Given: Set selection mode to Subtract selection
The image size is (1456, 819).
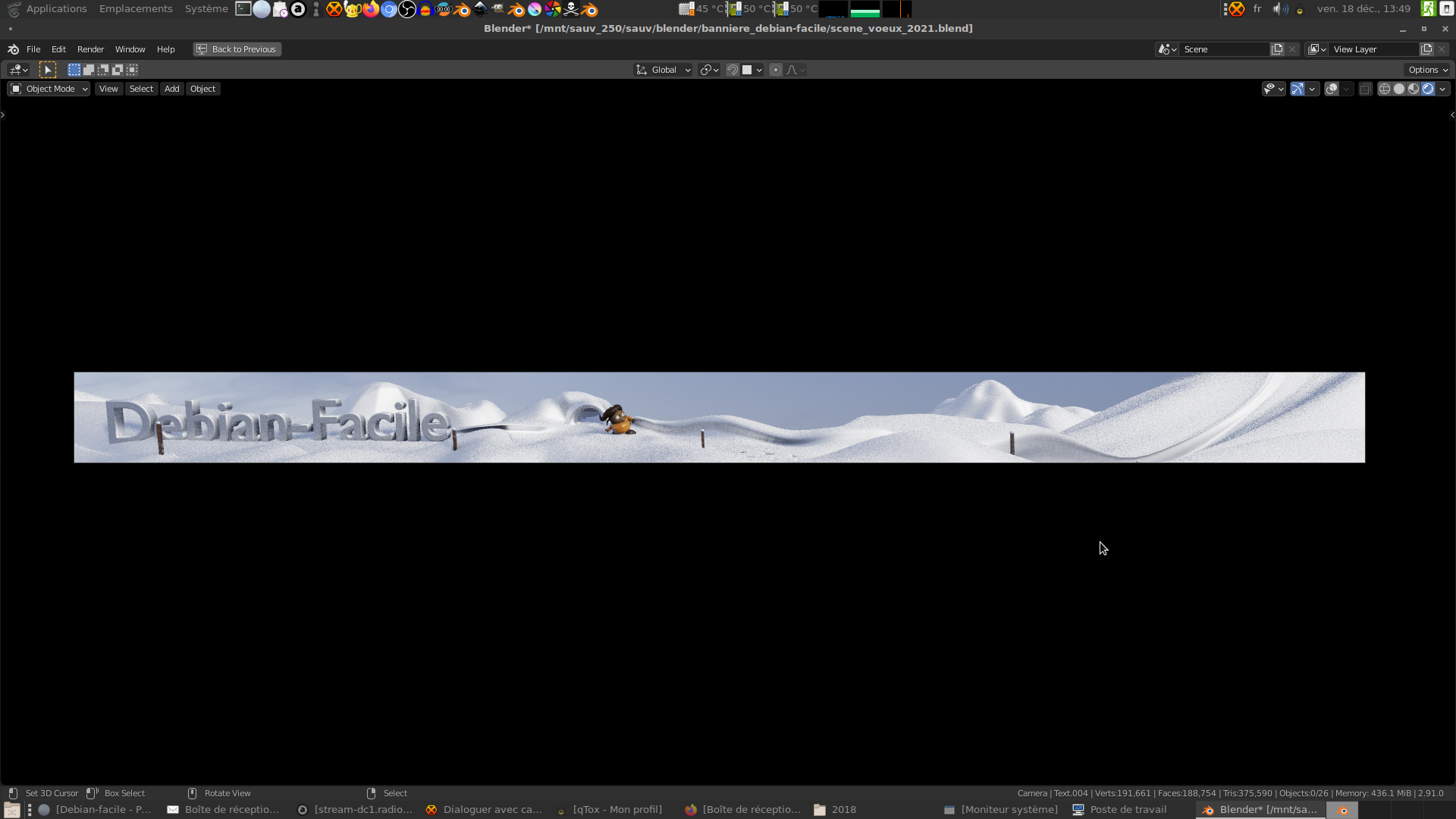Looking at the screenshot, I should click(103, 70).
